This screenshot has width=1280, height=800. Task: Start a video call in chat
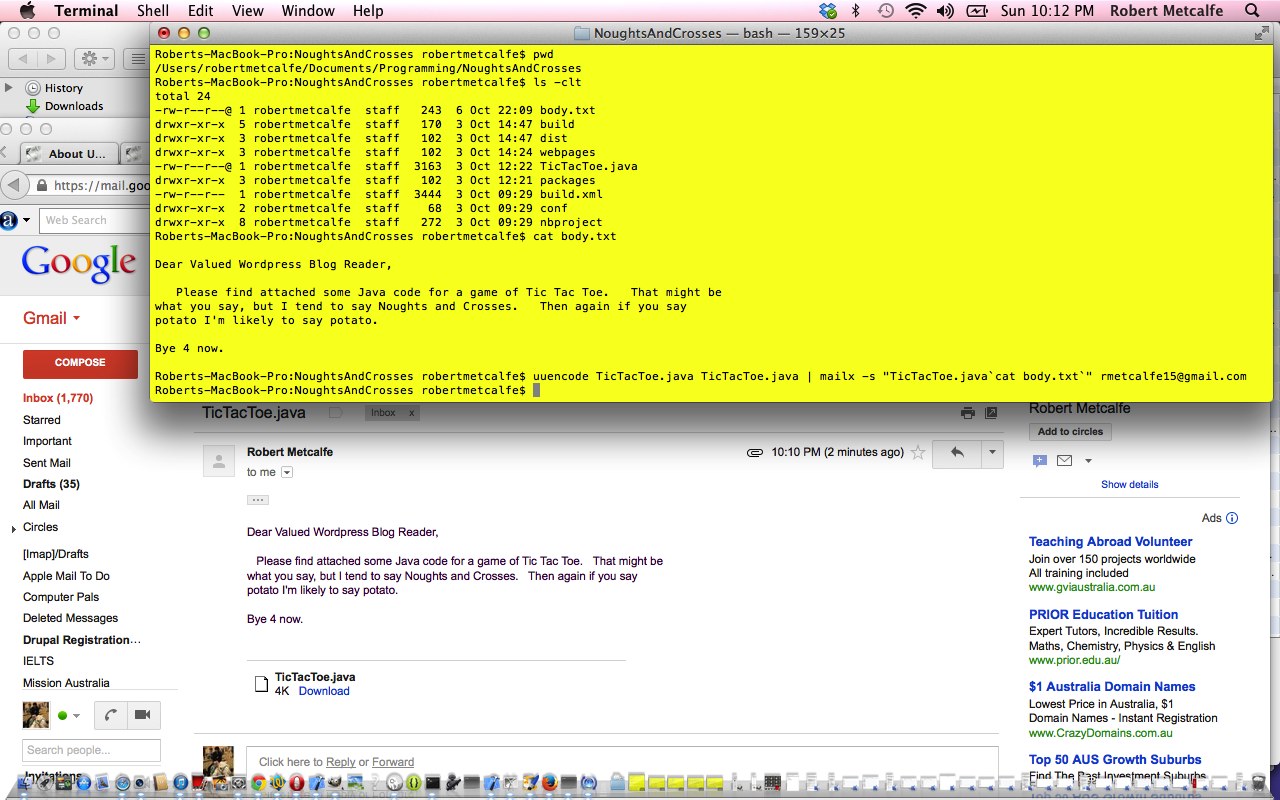142,715
